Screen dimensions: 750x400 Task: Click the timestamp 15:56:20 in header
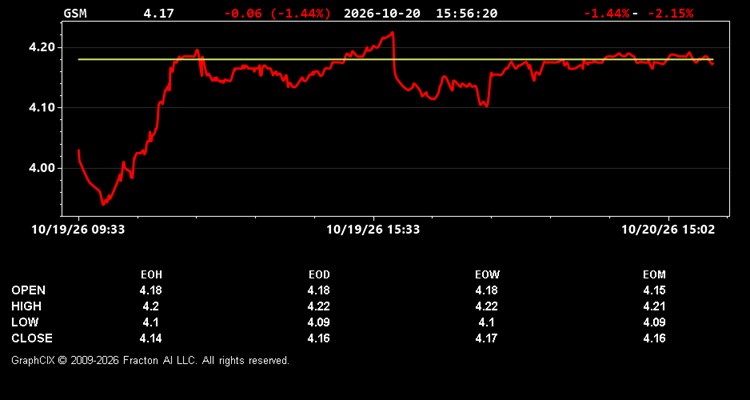466,13
